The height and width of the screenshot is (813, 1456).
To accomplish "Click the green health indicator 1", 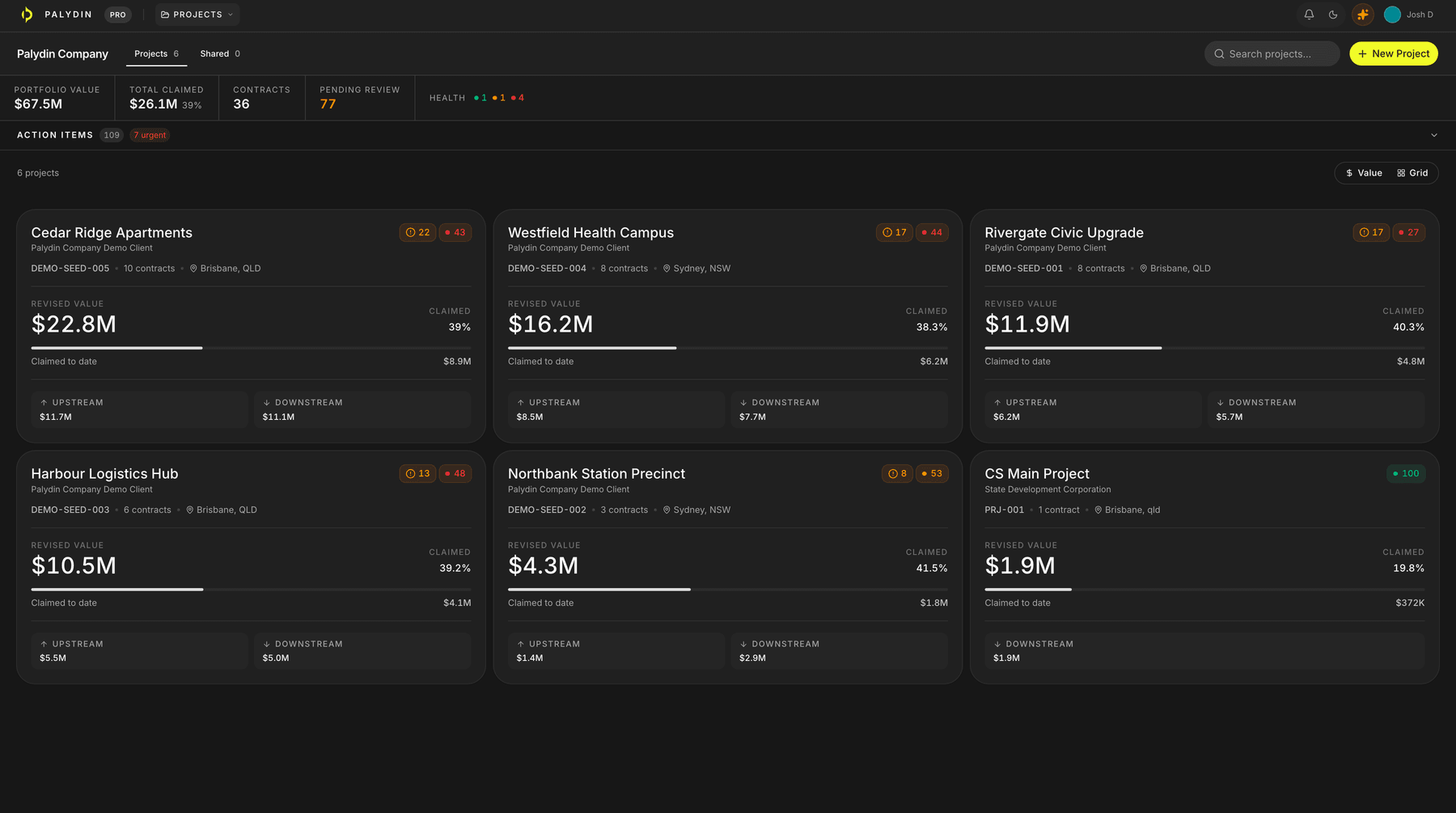I will point(480,98).
